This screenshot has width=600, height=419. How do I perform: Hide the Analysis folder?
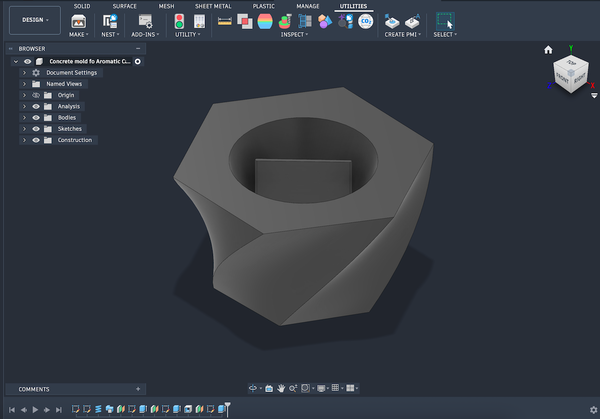(x=36, y=106)
